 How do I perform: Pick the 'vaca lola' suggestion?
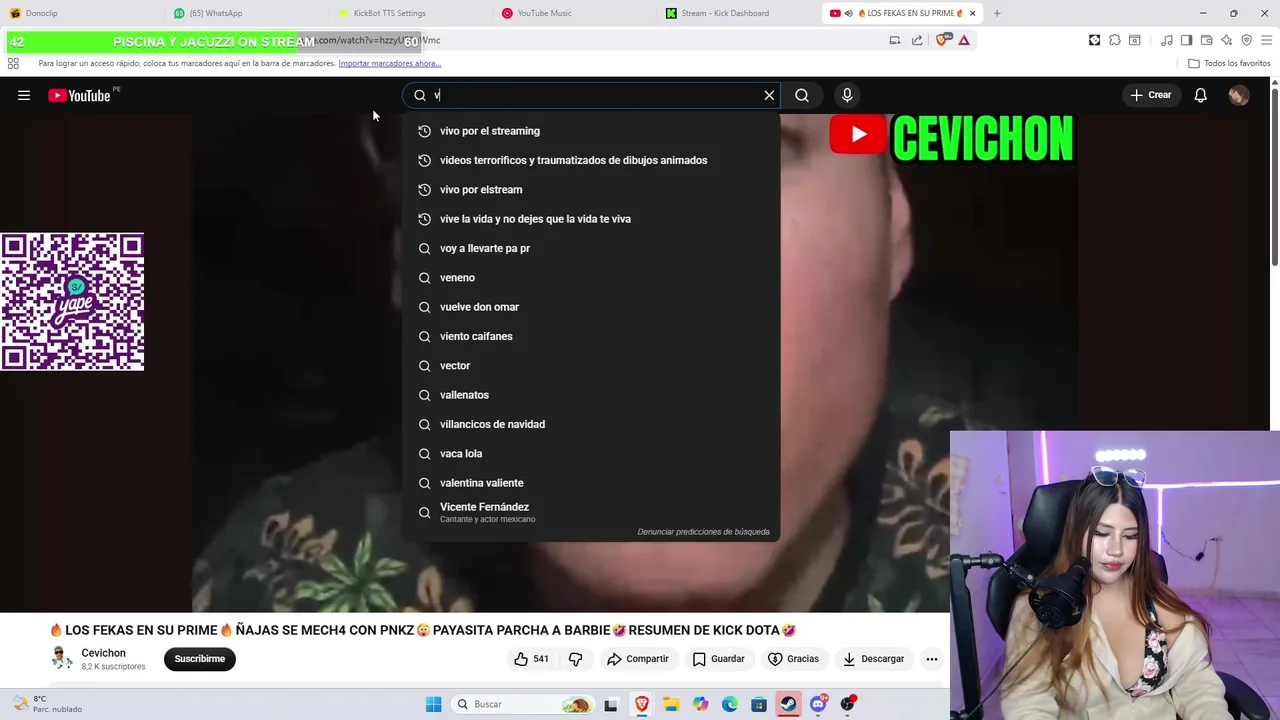[x=591, y=453]
